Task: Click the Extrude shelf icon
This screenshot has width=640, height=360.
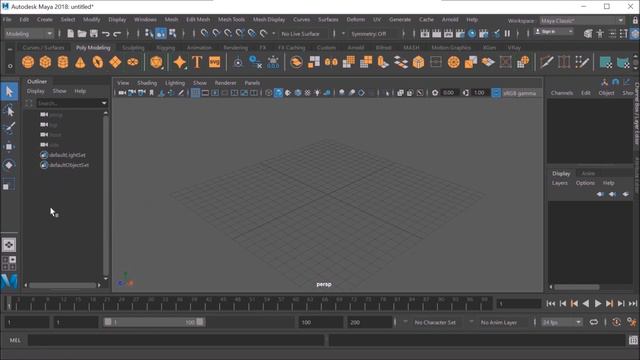Action: click(x=383, y=62)
